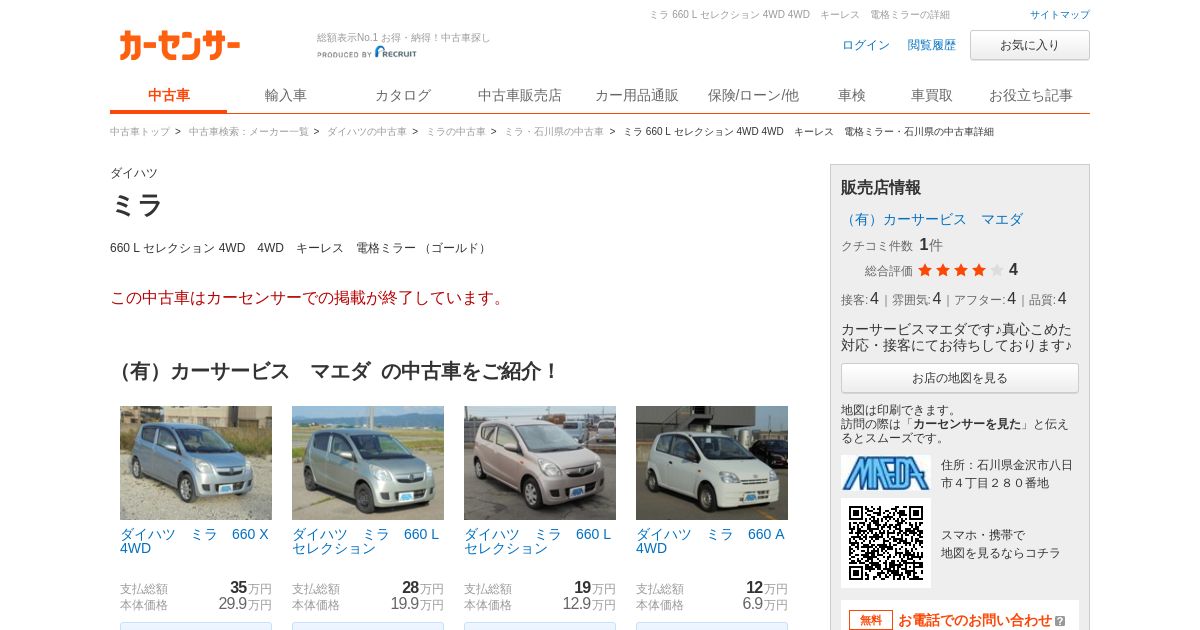The height and width of the screenshot is (630, 1200).
Task: Click the お気に入り button
Action: coord(1030,45)
